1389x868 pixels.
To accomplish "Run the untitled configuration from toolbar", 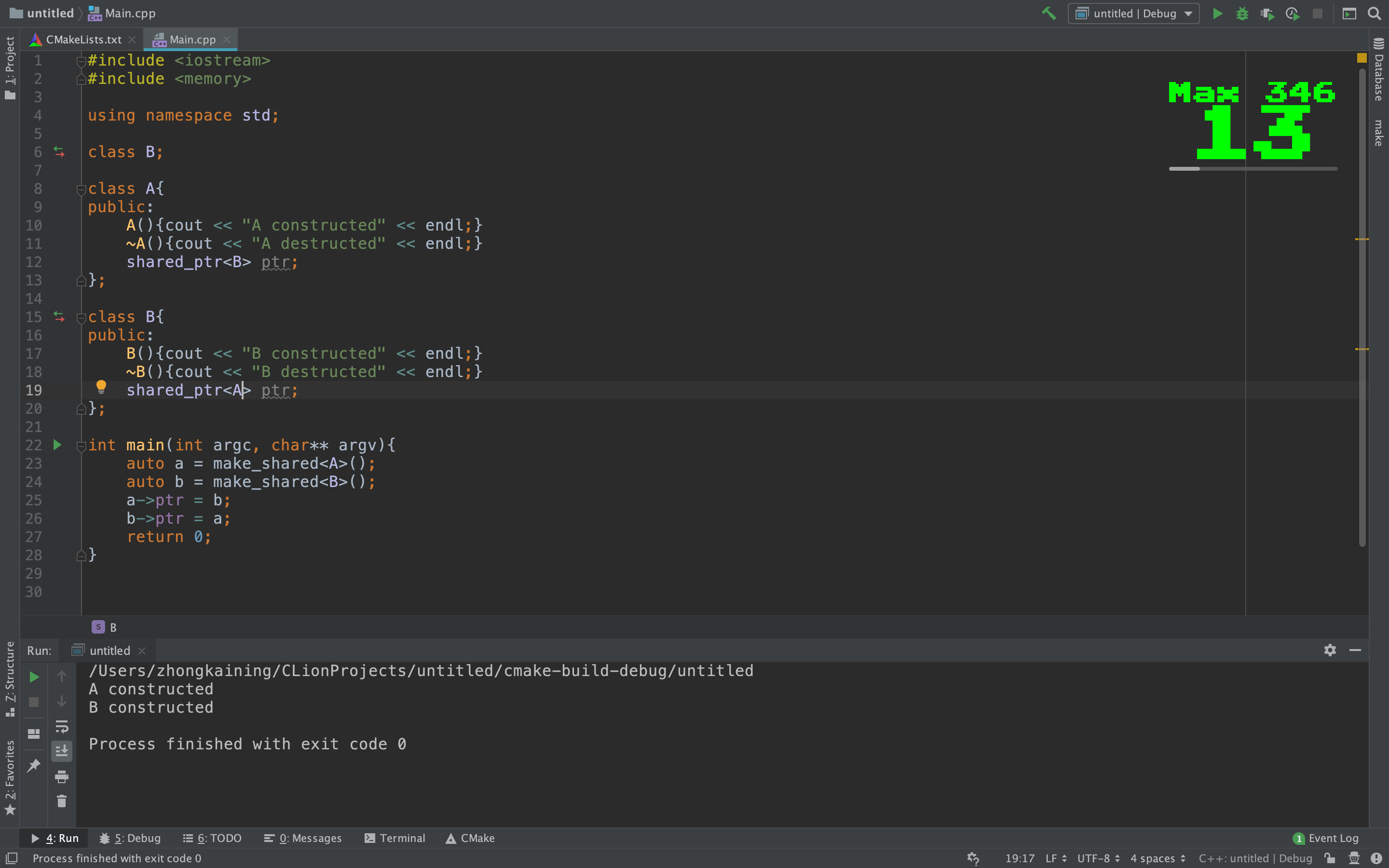I will [1217, 13].
